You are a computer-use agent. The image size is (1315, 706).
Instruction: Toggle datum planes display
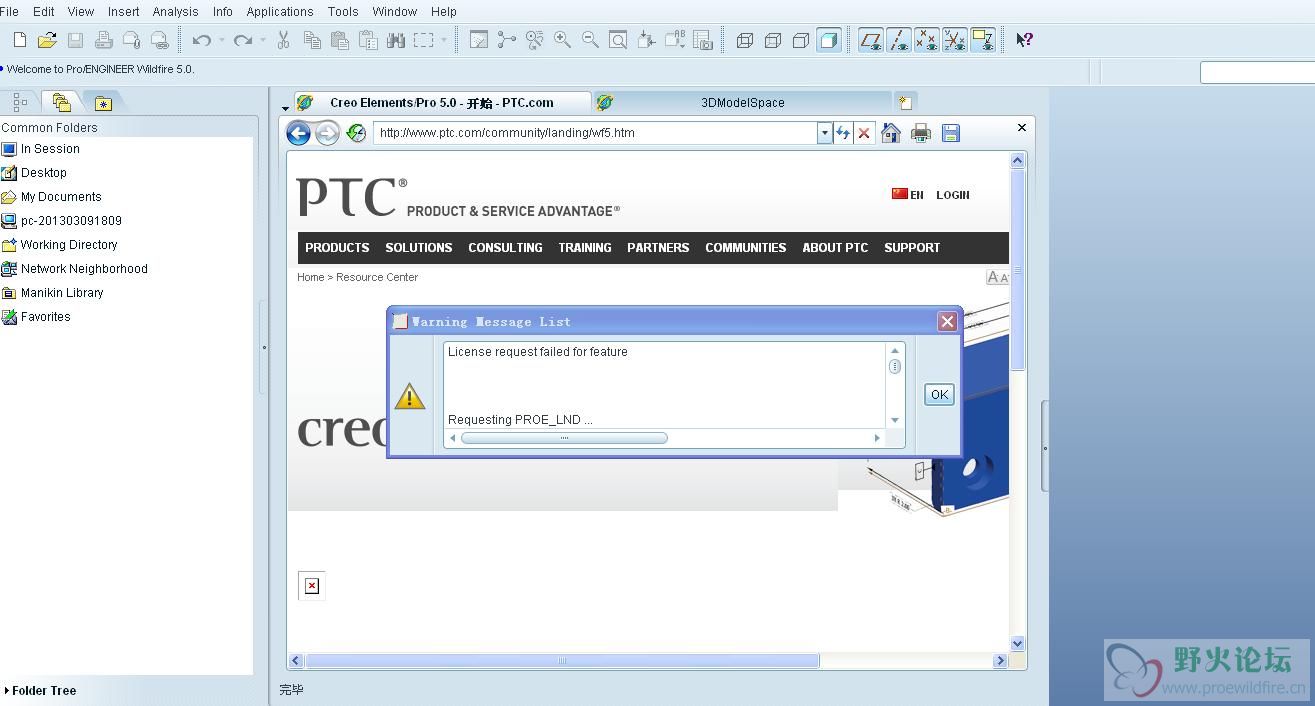(871, 40)
